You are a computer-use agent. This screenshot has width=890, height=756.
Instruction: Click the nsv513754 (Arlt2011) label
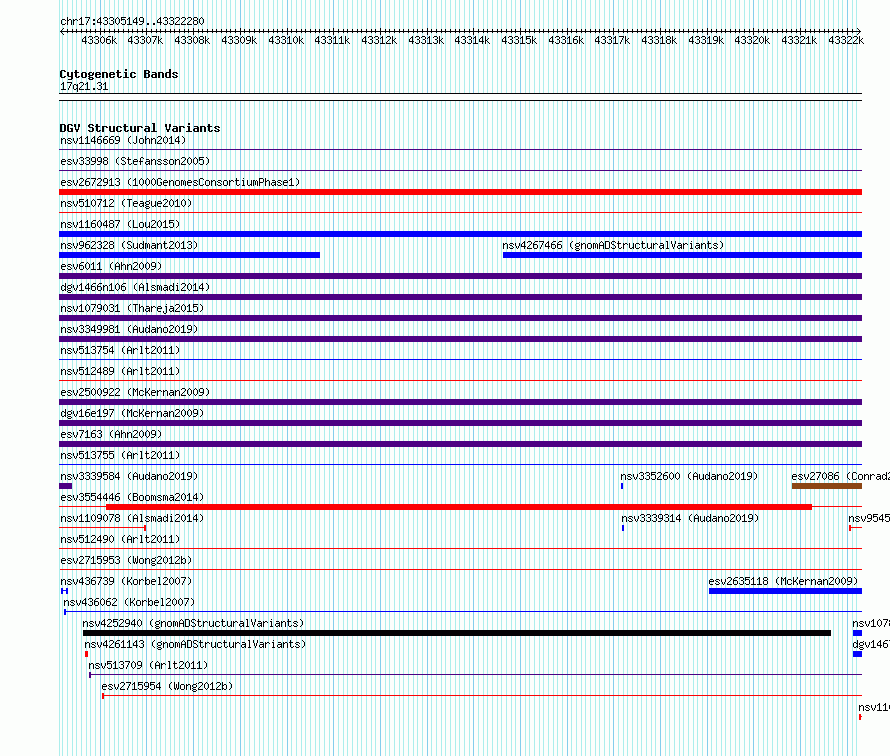point(120,350)
